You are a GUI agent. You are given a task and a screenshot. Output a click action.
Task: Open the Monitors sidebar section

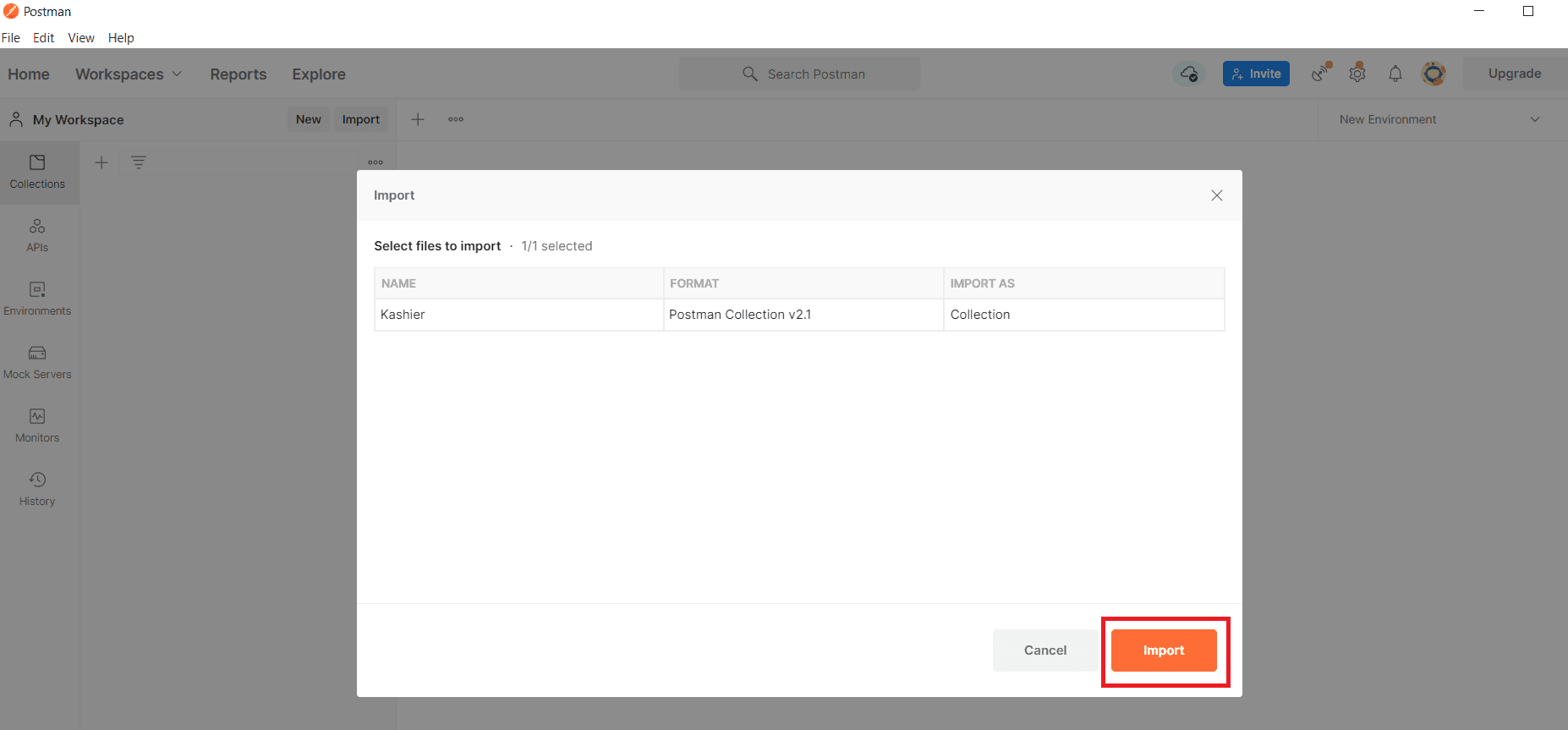[x=37, y=425]
